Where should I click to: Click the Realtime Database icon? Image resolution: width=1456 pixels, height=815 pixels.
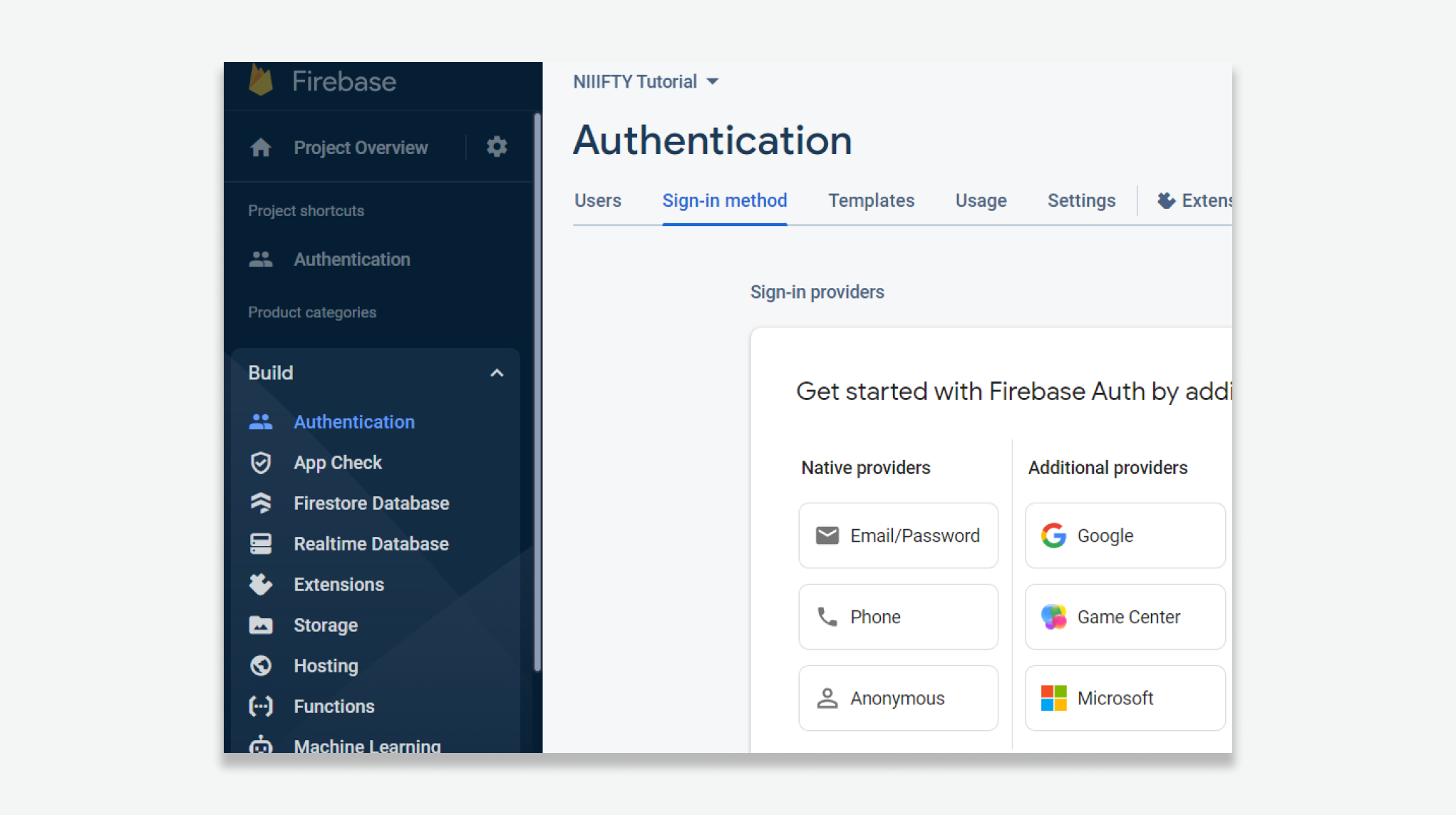[261, 543]
